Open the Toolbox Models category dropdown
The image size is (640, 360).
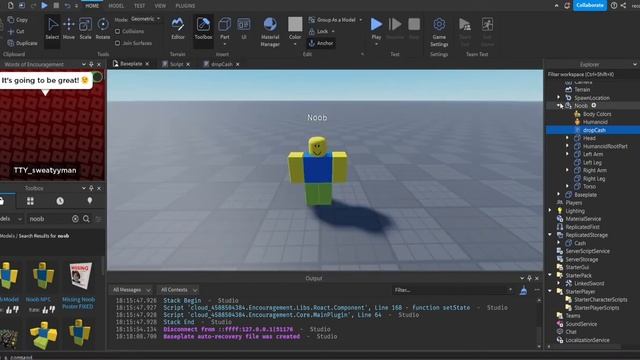(x=11, y=219)
